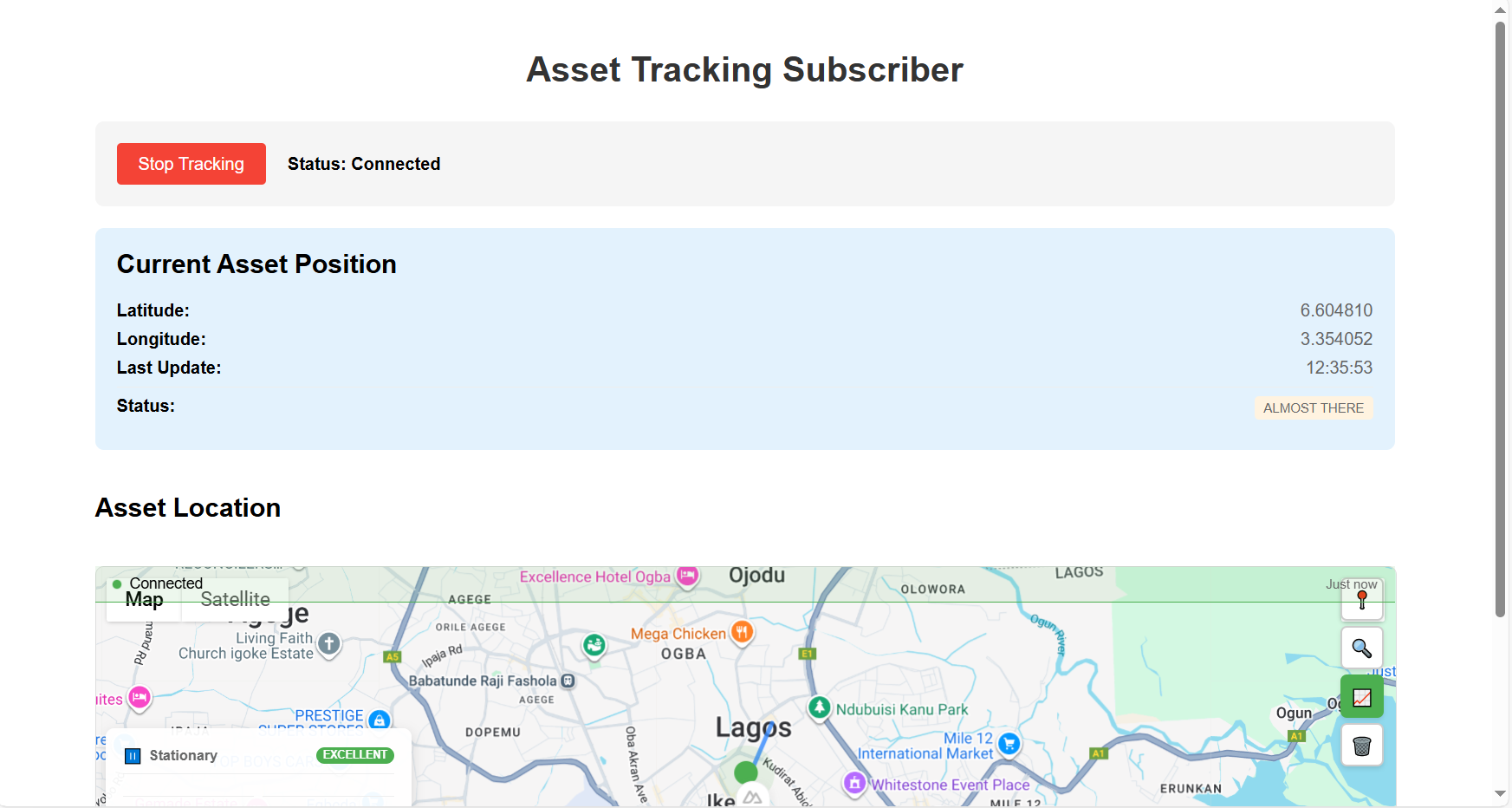The width and height of the screenshot is (1512, 808).
Task: Toggle the chart overlay button off
Action: (x=1362, y=696)
